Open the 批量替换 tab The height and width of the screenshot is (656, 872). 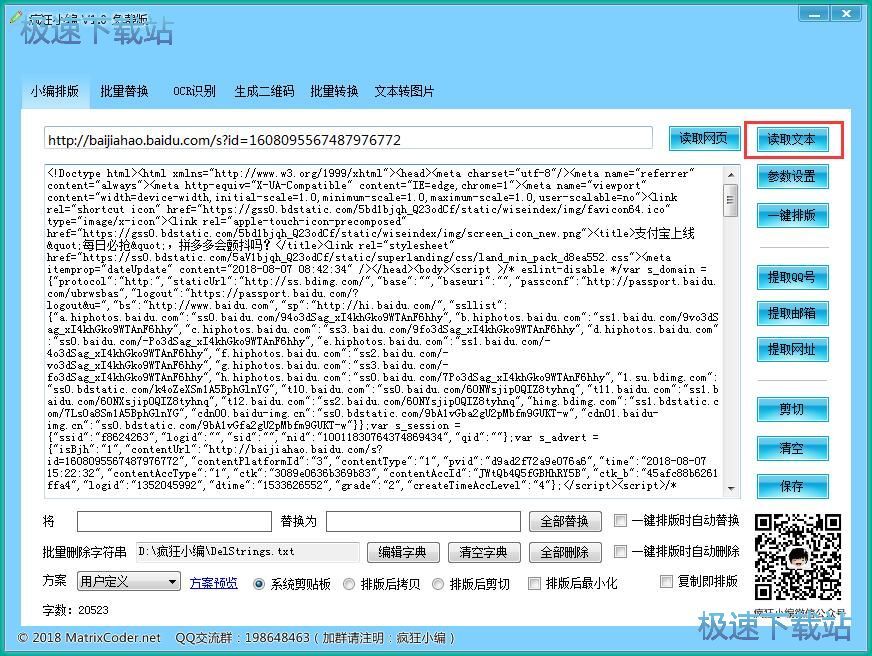(x=125, y=91)
